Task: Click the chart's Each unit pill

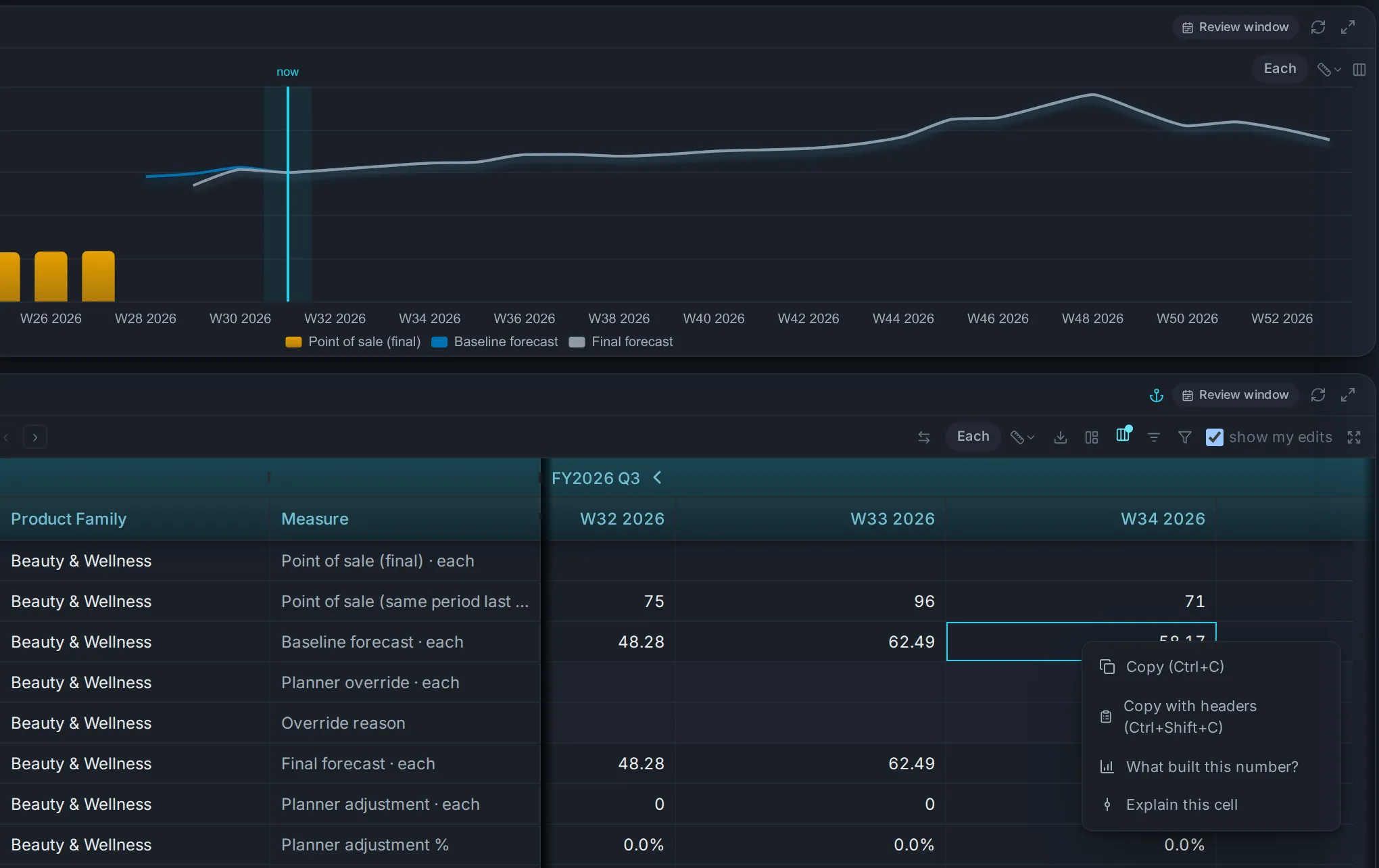Action: pyautogui.click(x=1280, y=68)
